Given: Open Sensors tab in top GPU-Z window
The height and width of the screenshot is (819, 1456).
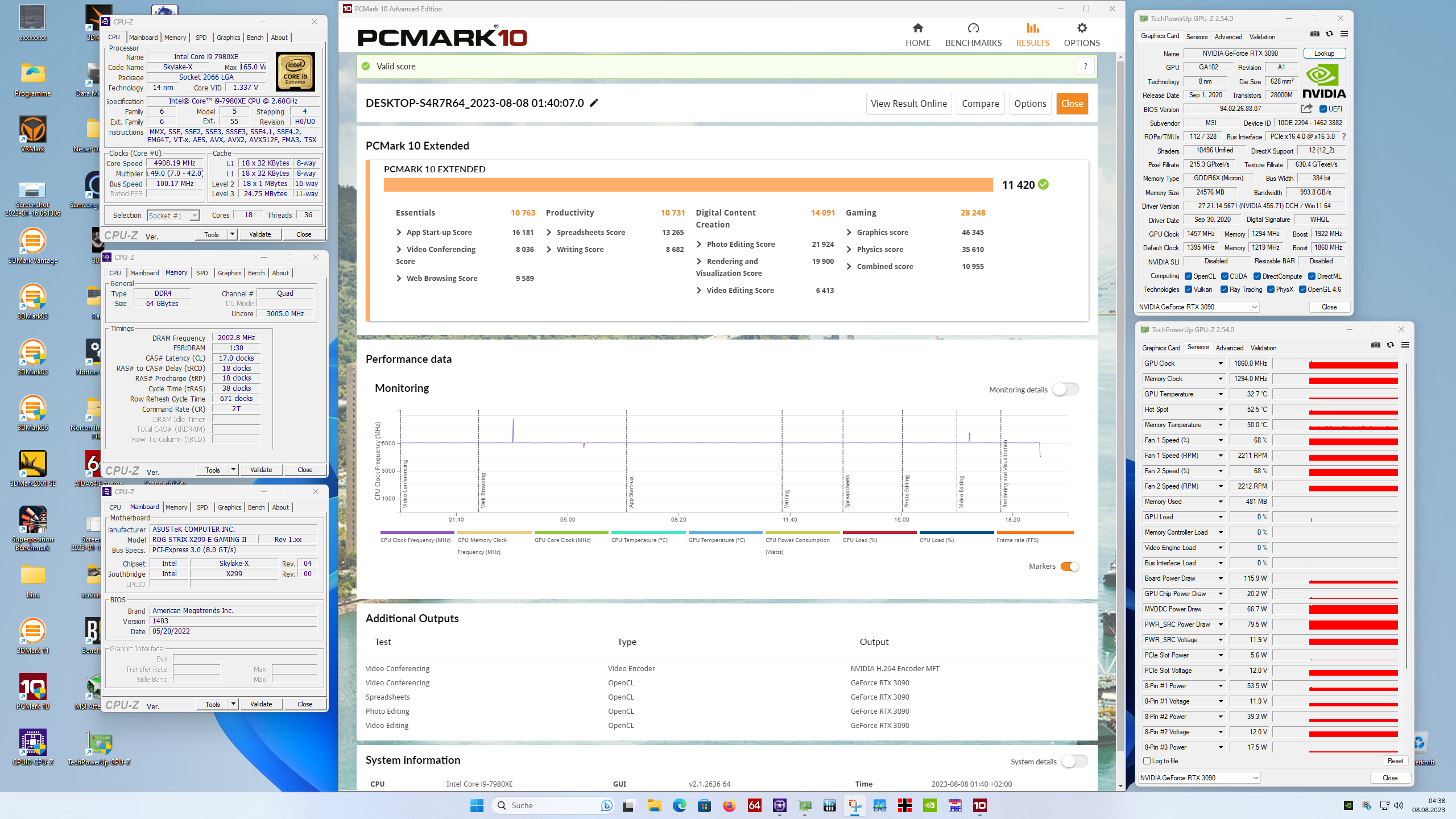Looking at the screenshot, I should pos(1197,37).
